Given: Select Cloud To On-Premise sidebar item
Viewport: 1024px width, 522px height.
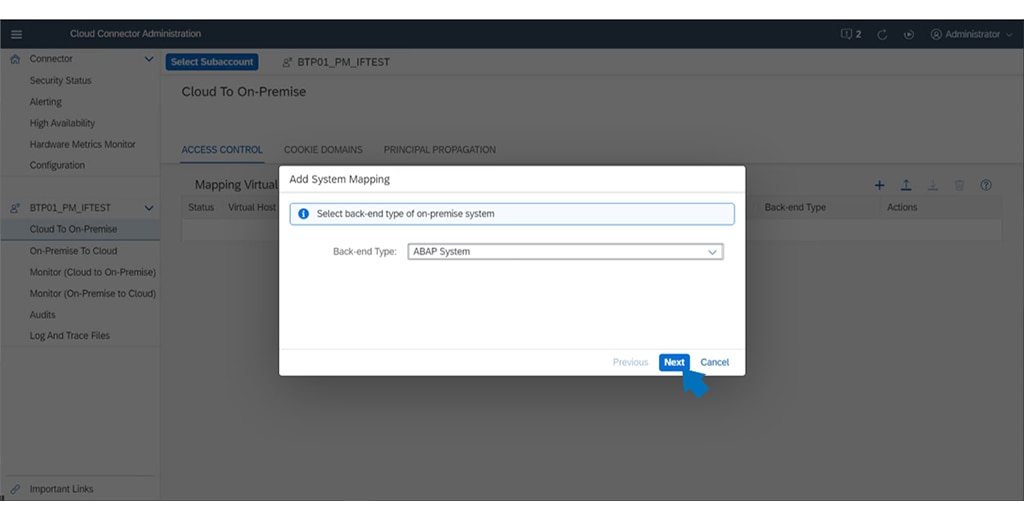Looking at the screenshot, I should [x=80, y=229].
